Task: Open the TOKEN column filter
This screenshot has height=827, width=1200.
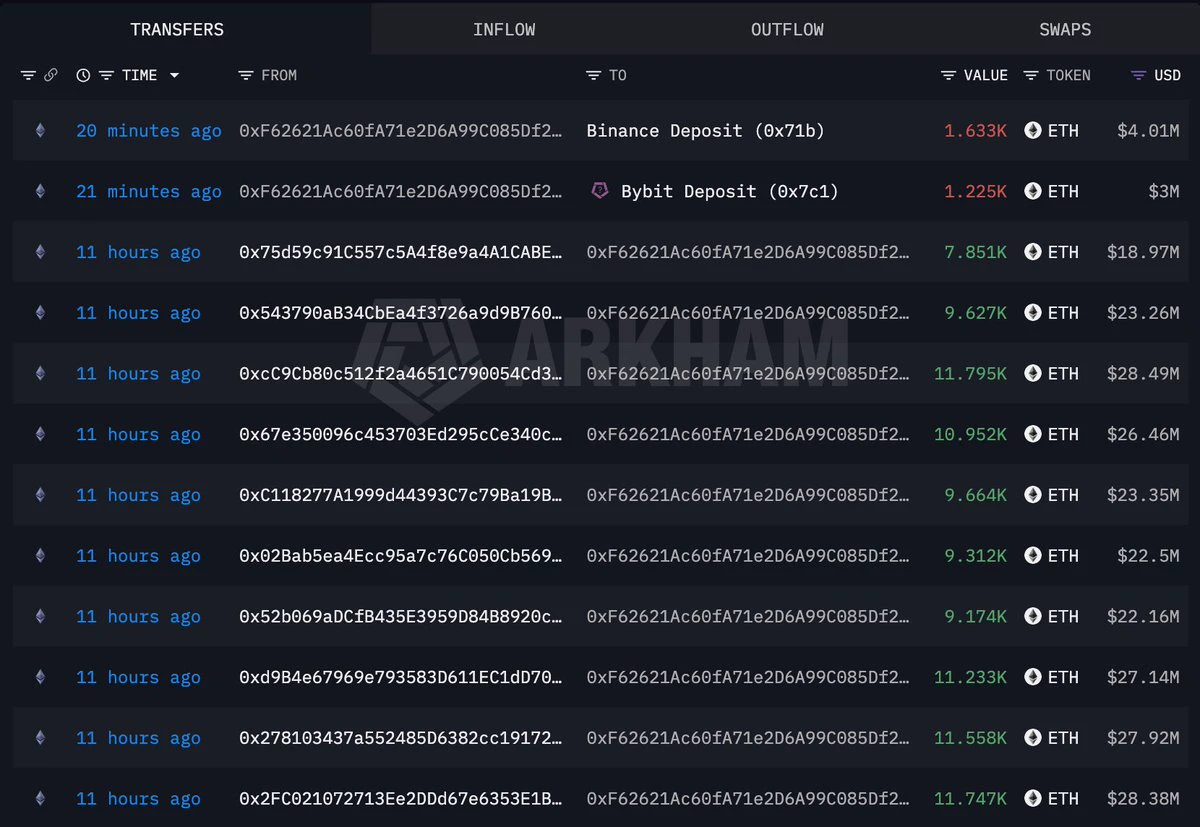Action: pos(1031,75)
